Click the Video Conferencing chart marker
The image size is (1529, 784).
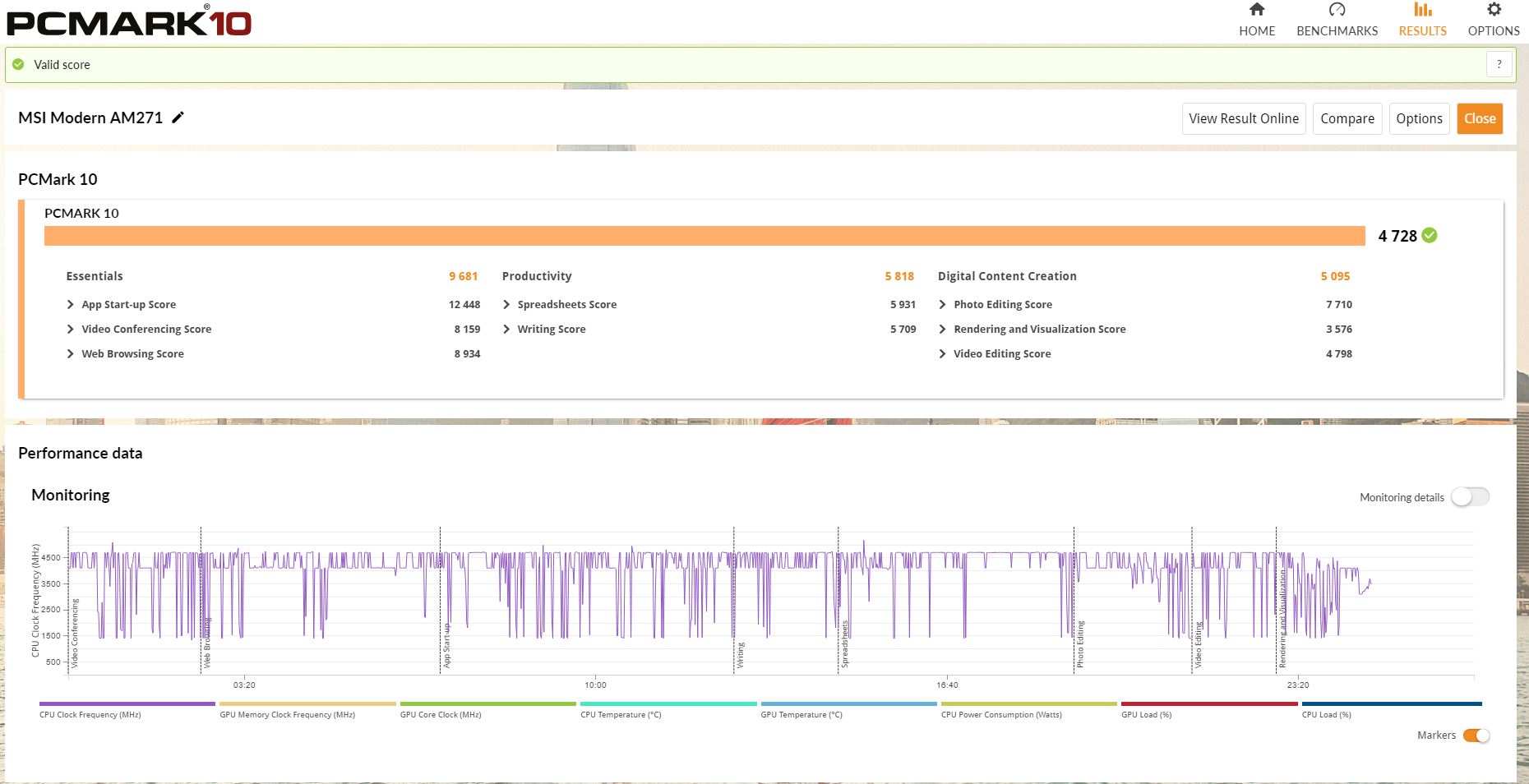75,633
